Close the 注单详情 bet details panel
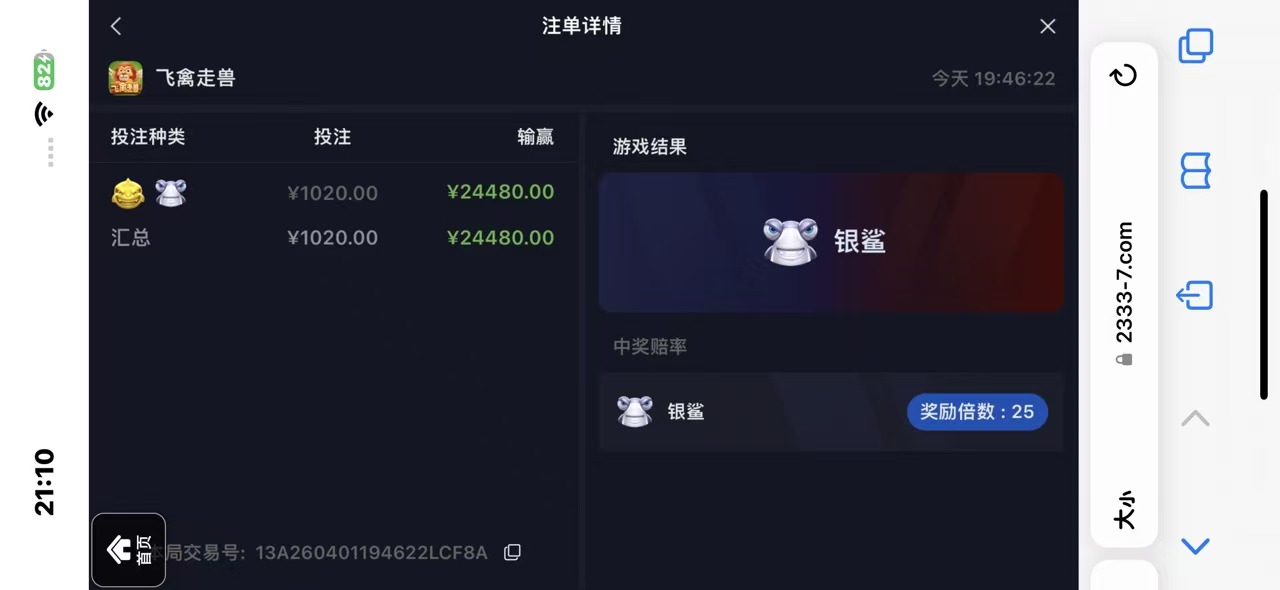The height and width of the screenshot is (590, 1280). pos(1048,26)
